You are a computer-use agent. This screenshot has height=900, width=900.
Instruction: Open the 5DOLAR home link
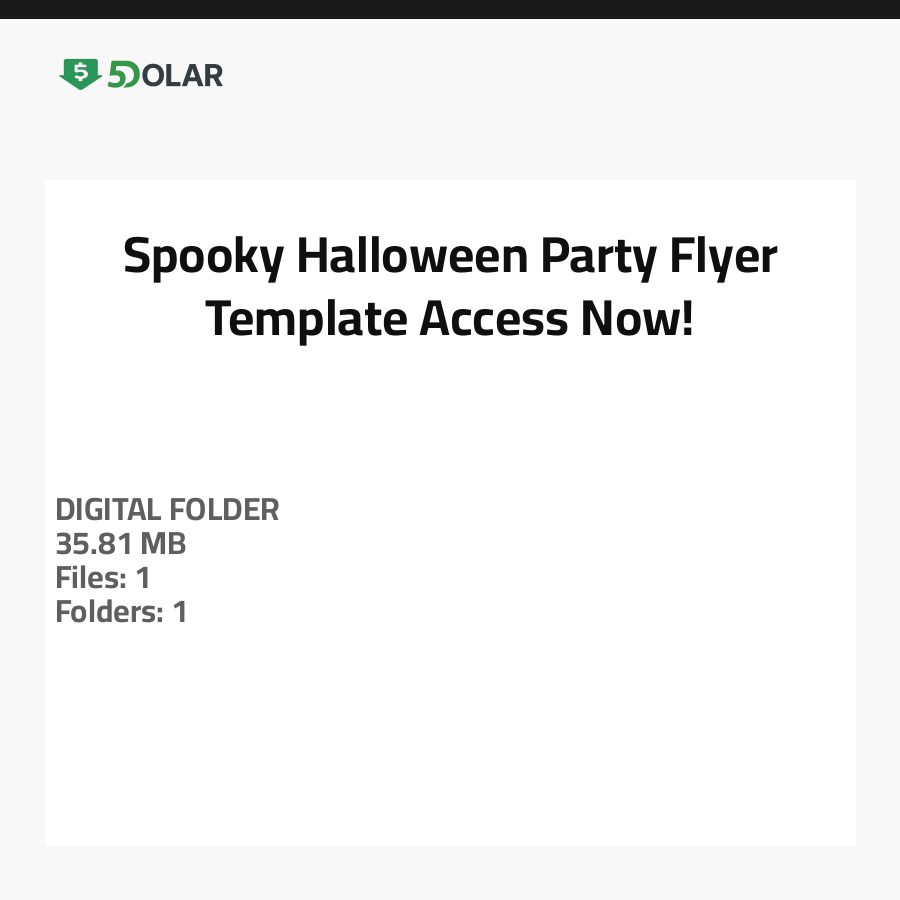tap(141, 75)
